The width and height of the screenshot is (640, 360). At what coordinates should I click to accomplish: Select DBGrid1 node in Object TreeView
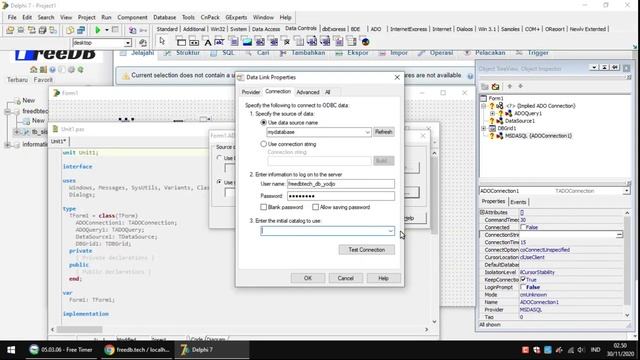506,128
